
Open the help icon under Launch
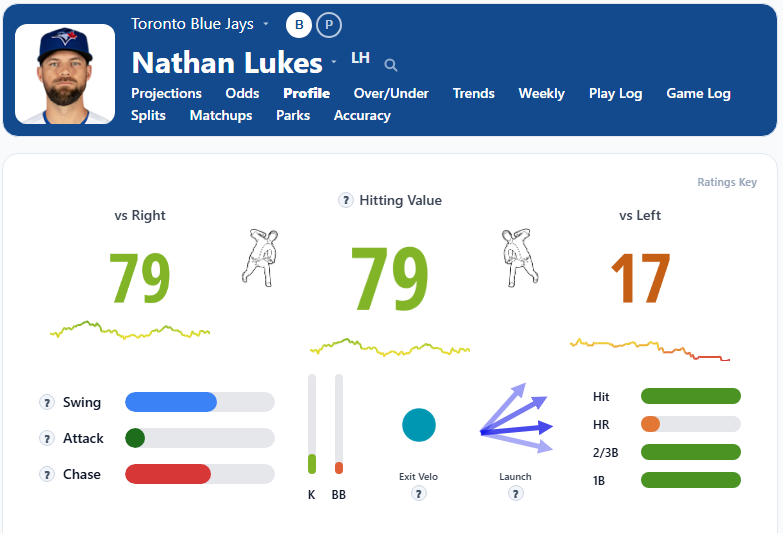click(x=515, y=494)
